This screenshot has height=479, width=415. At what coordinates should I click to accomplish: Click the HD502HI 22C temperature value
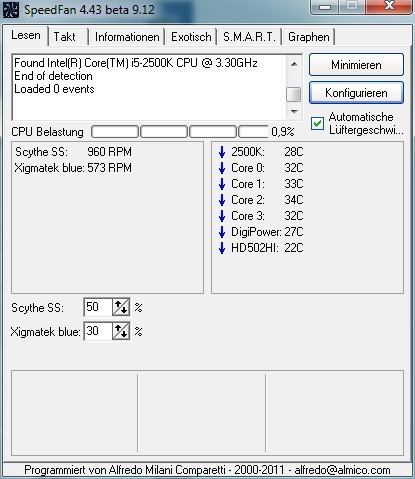tap(294, 248)
